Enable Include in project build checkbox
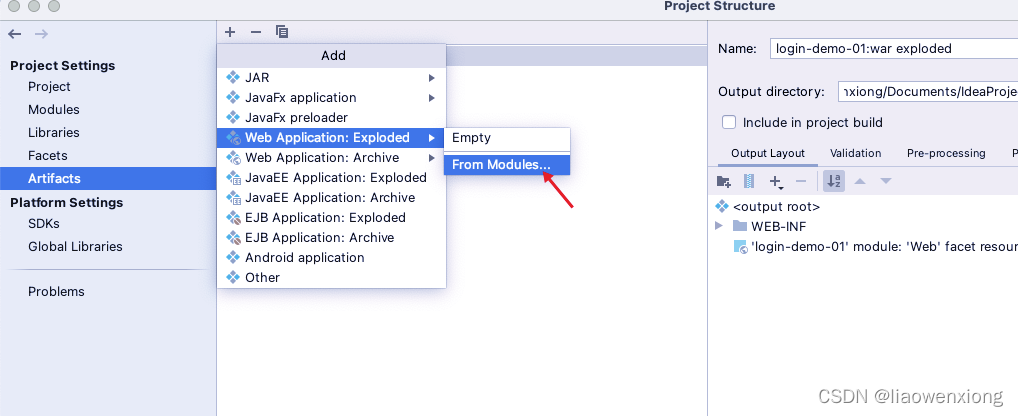Image resolution: width=1018 pixels, height=416 pixels. tap(730, 122)
